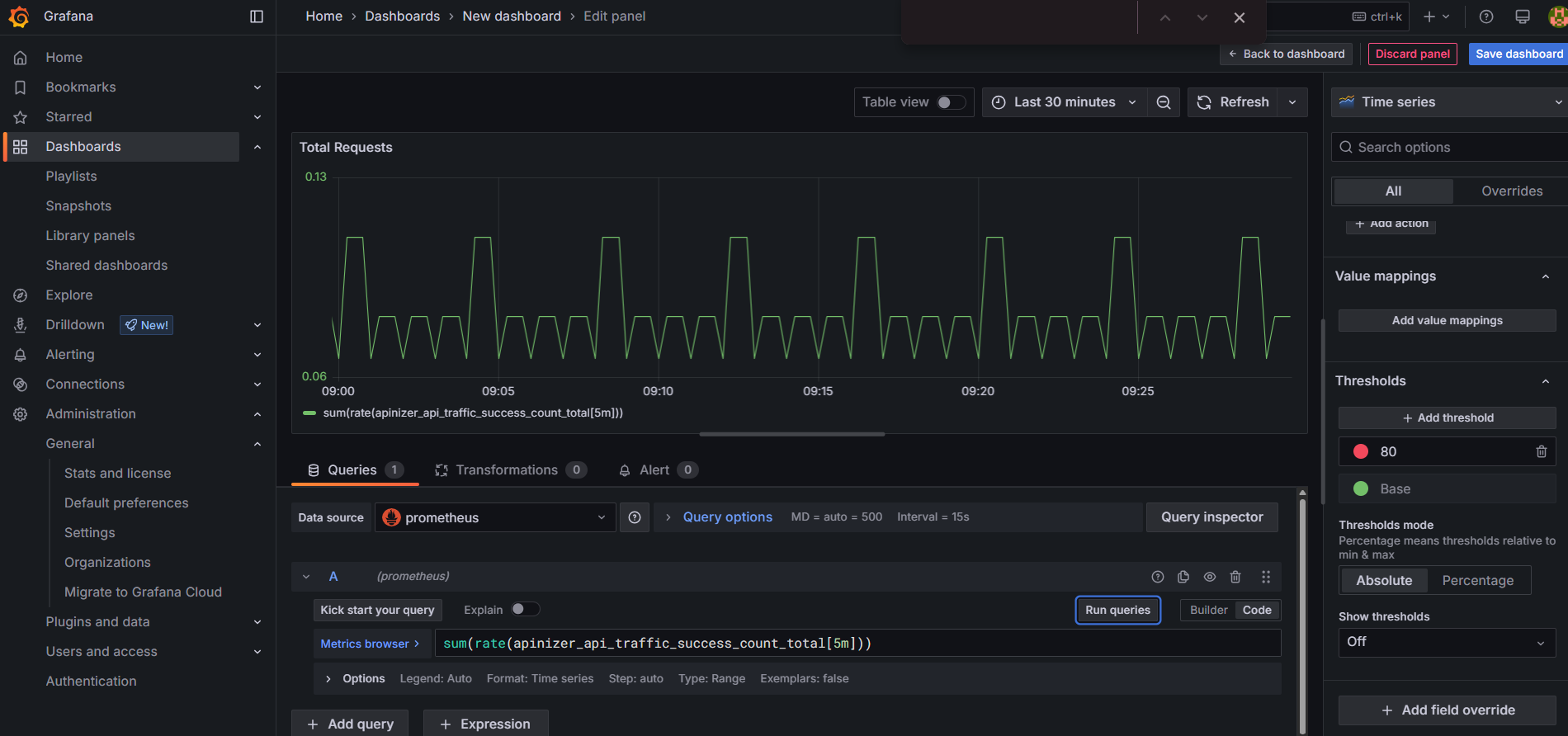The width and height of the screenshot is (1568, 736).
Task: Open the Query inspector
Action: click(x=1211, y=517)
